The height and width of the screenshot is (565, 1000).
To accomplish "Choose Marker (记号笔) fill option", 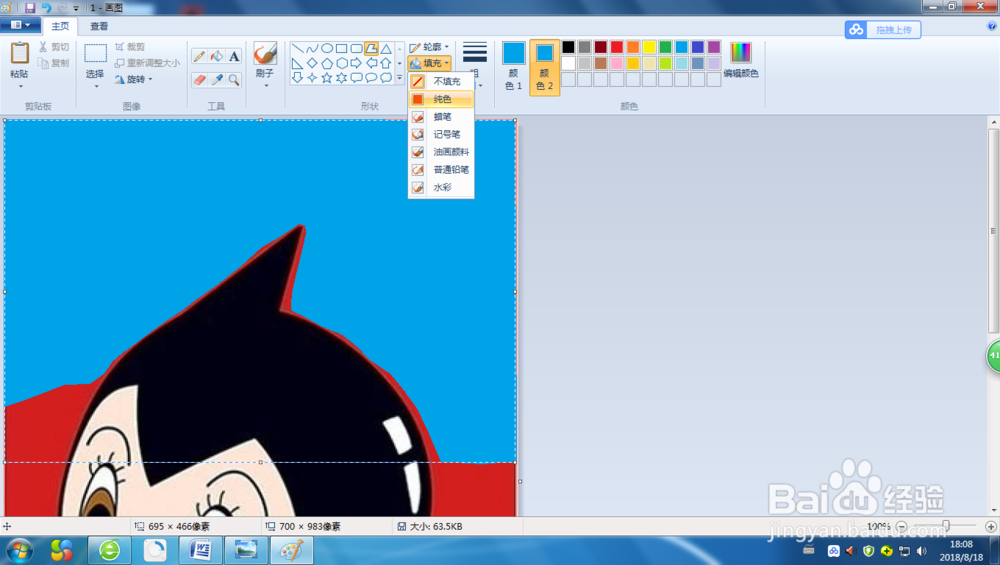I will click(441, 134).
